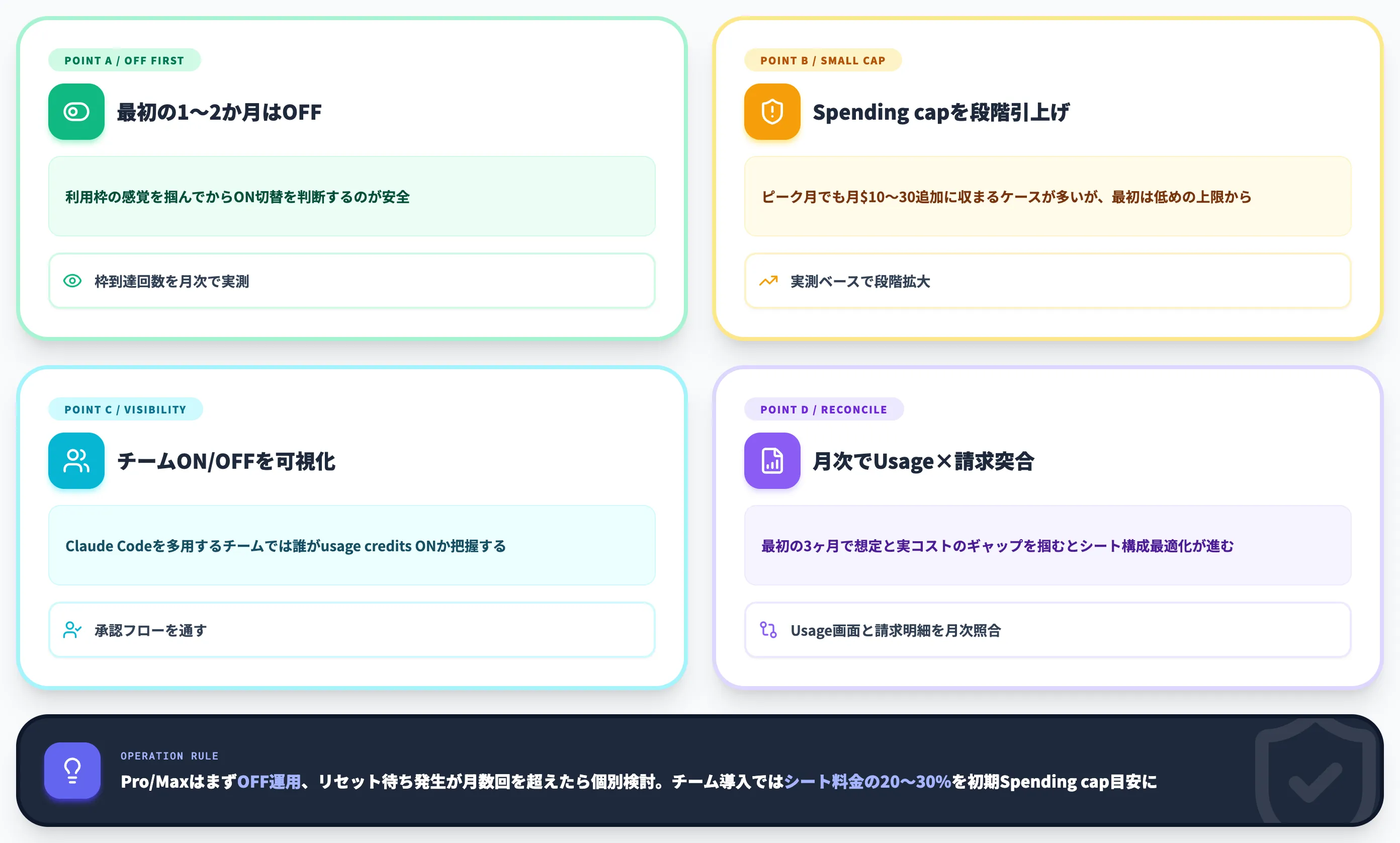This screenshot has width=1400, height=843.
Task: Select the POINT B / SMALL CAP badge
Action: [823, 60]
